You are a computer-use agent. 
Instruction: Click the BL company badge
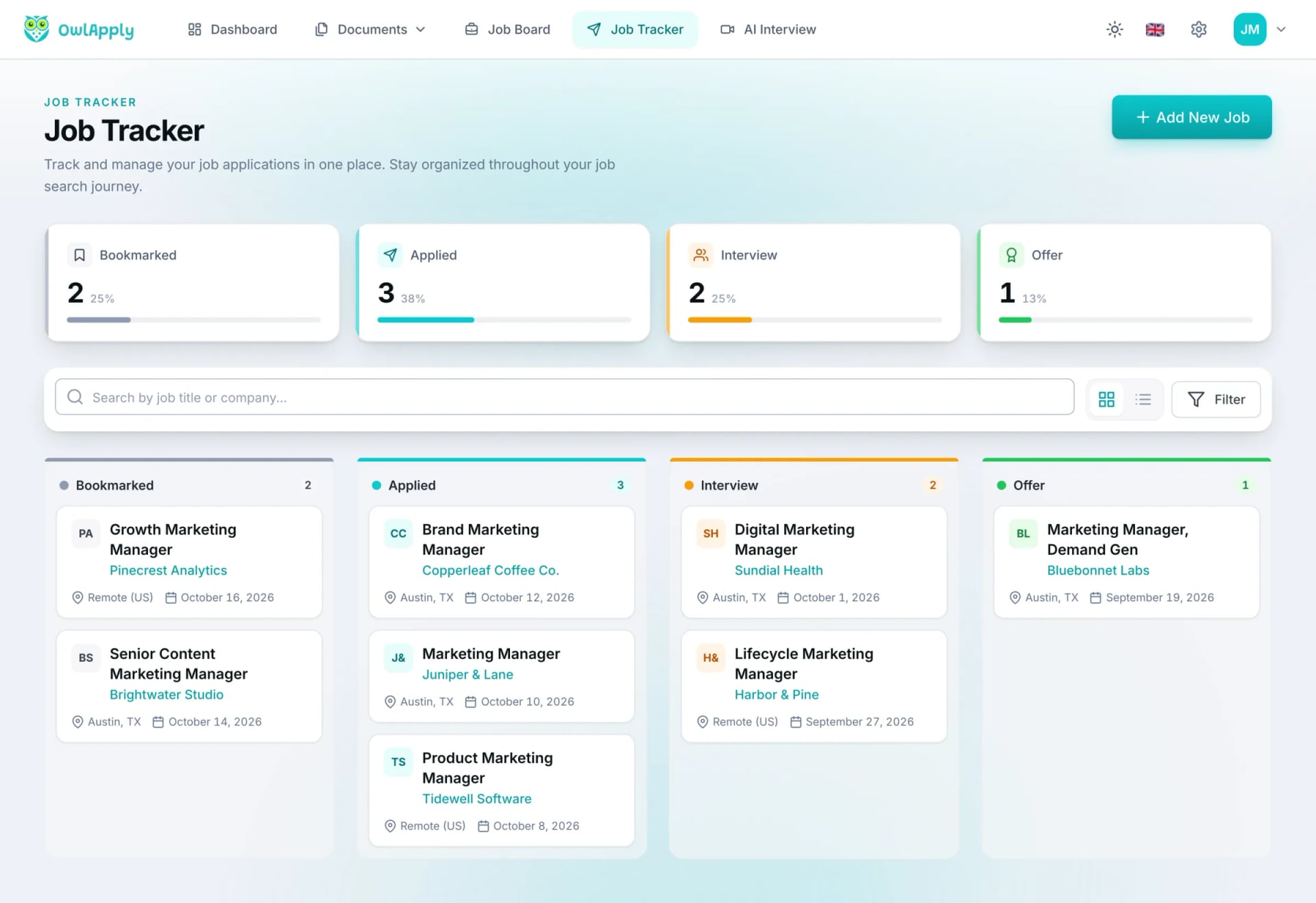click(1023, 534)
